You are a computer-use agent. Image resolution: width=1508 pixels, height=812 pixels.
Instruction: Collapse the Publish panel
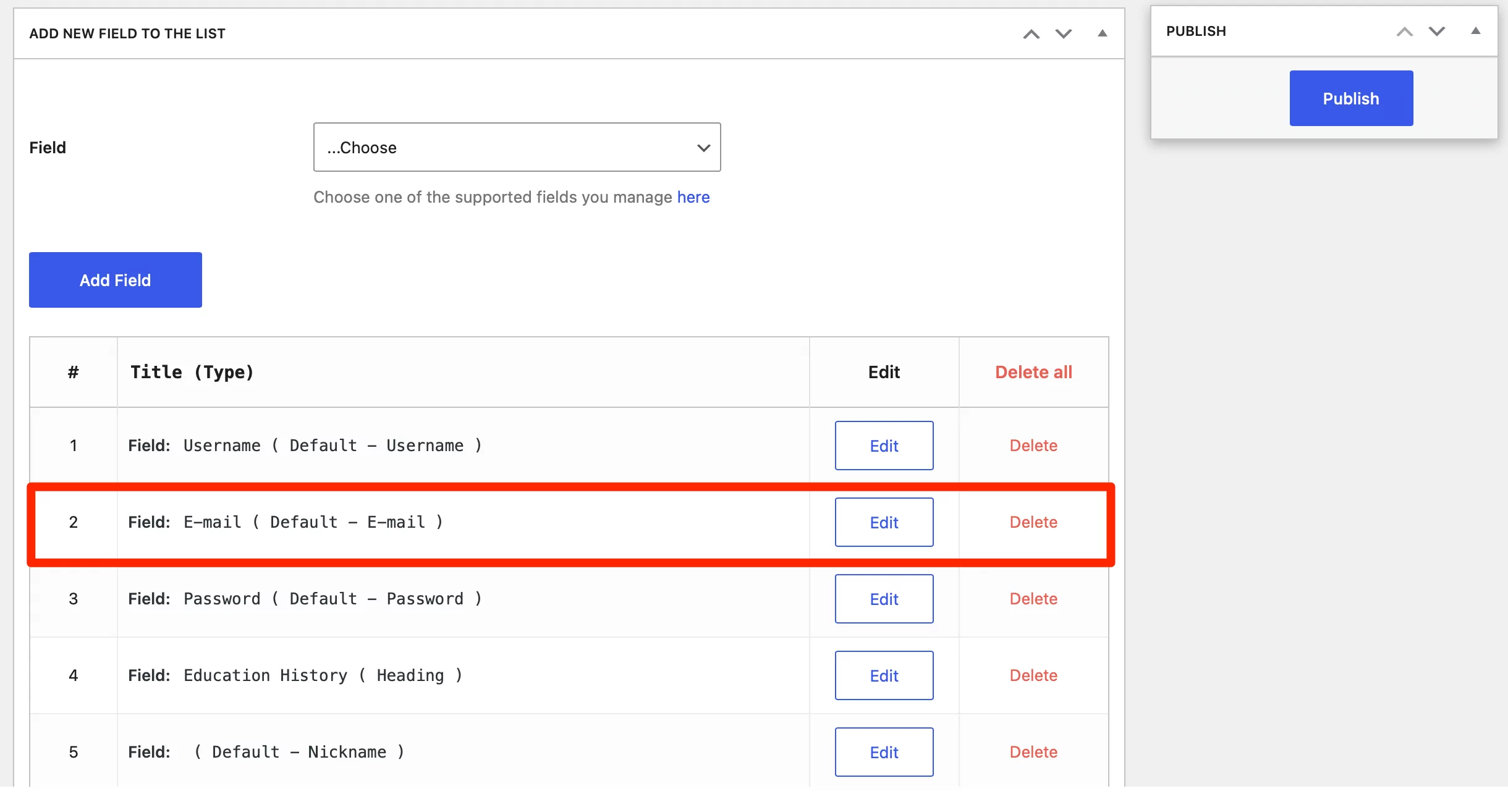[x=1475, y=31]
